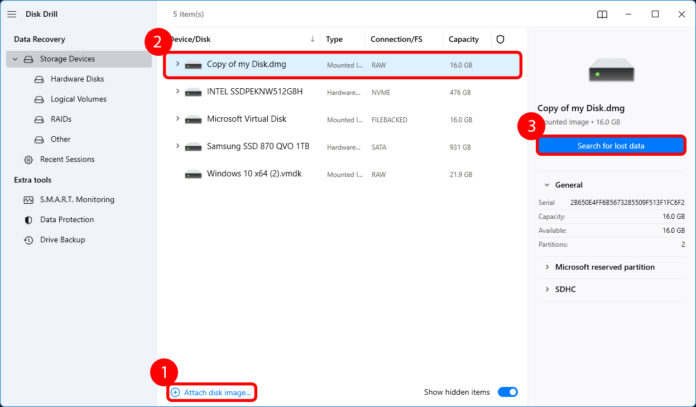Click the Extra tools section heading
Image resolution: width=696 pixels, height=407 pixels.
click(32, 180)
